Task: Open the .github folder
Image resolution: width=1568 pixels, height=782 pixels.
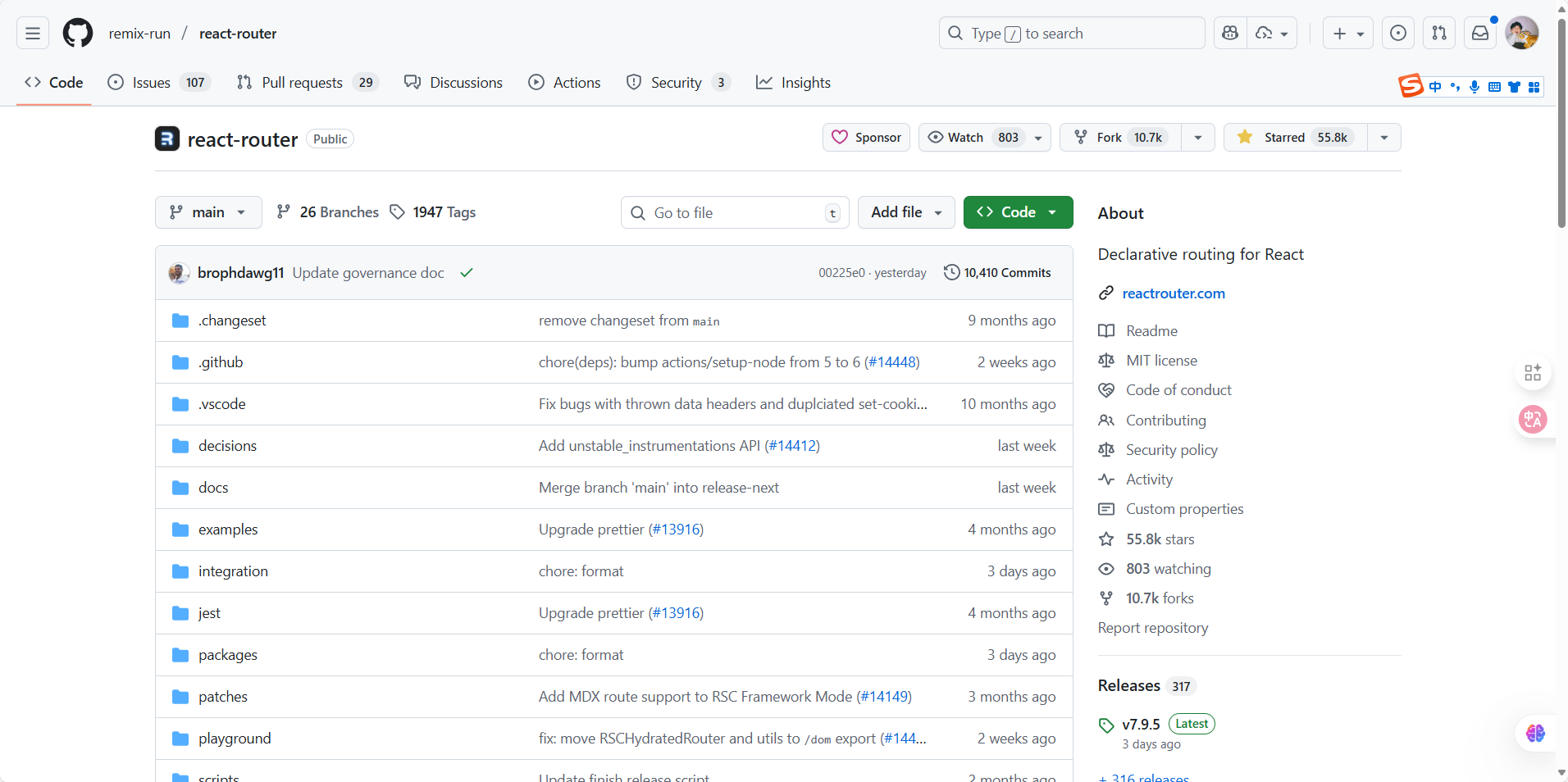Action: pyautogui.click(x=221, y=362)
